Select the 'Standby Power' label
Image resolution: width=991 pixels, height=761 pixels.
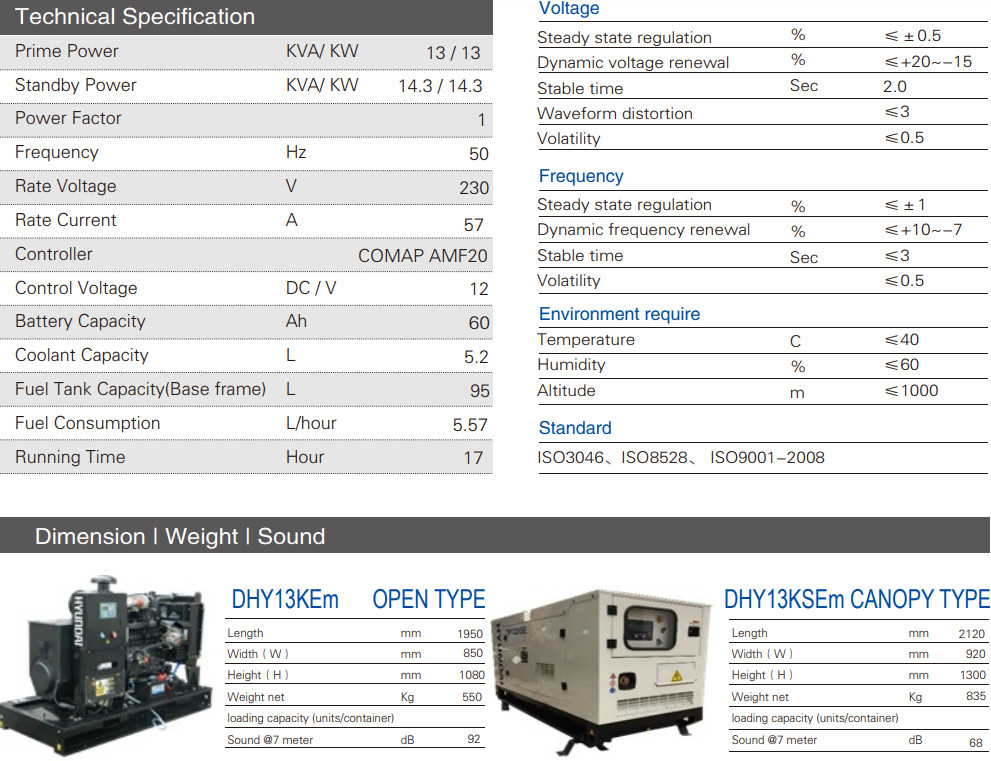(x=75, y=85)
